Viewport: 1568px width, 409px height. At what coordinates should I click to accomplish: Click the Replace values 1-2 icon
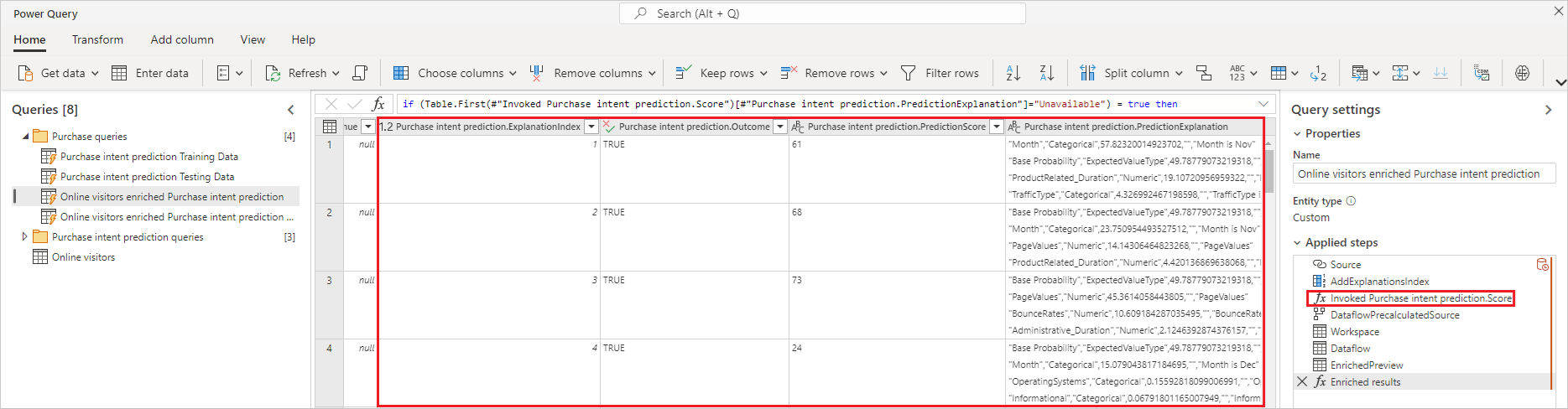pyautogui.click(x=1319, y=73)
